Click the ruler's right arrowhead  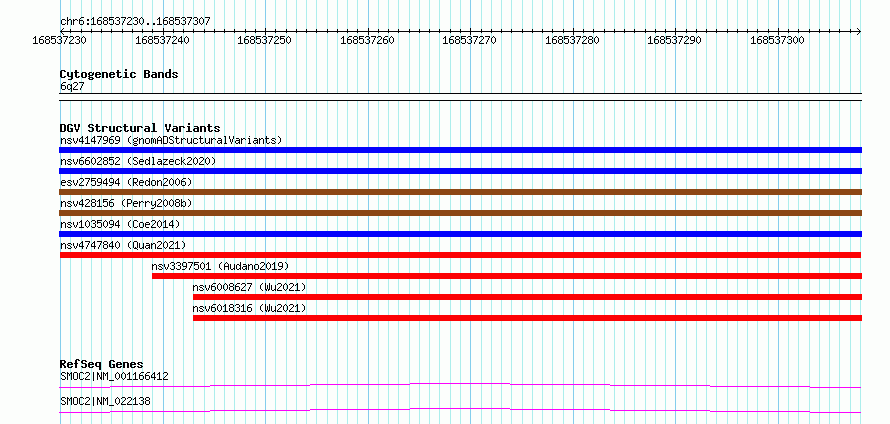[x=859, y=31]
